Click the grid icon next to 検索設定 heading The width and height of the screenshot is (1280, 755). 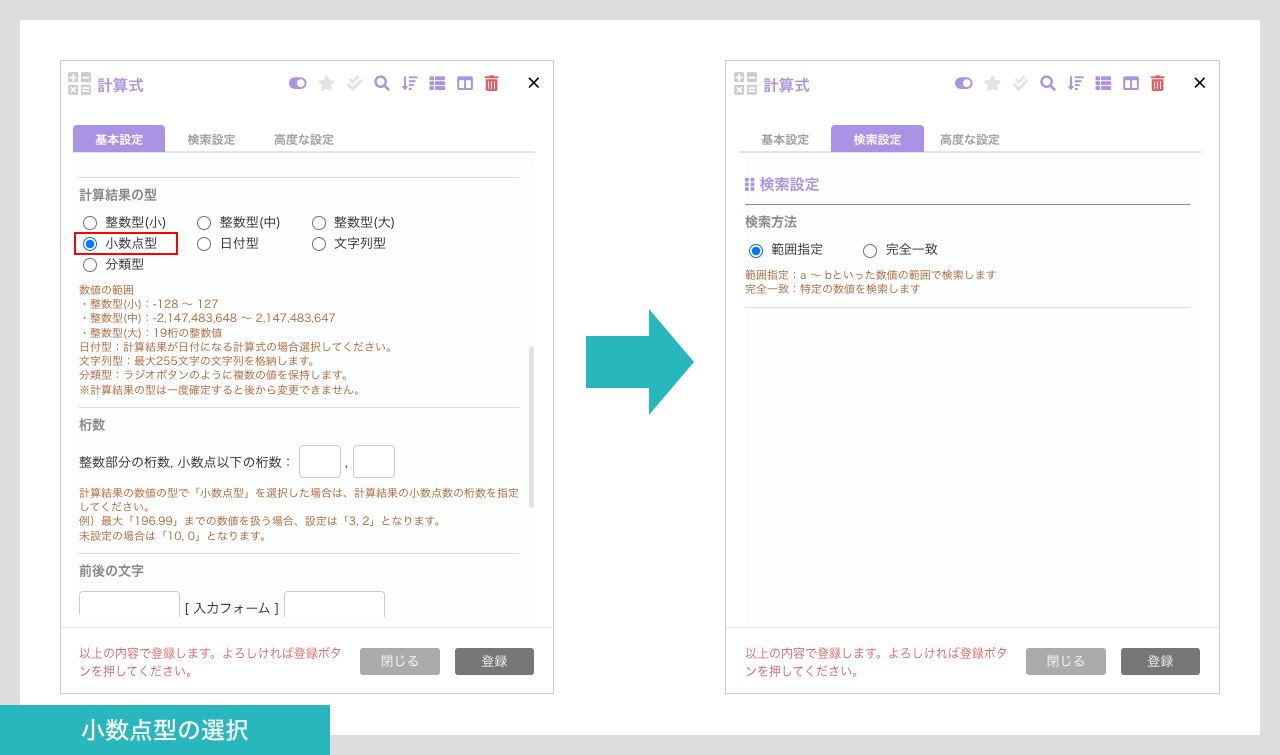(750, 184)
